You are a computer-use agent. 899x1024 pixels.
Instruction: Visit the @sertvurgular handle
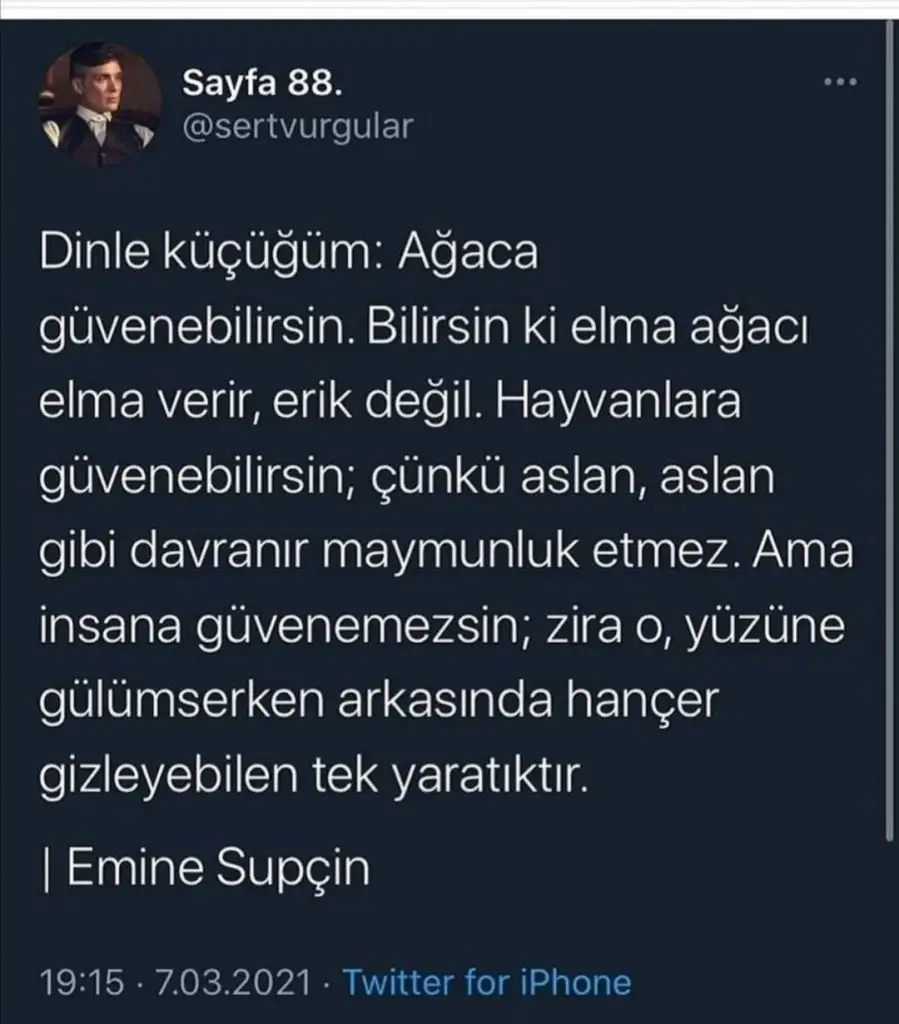coord(298,127)
